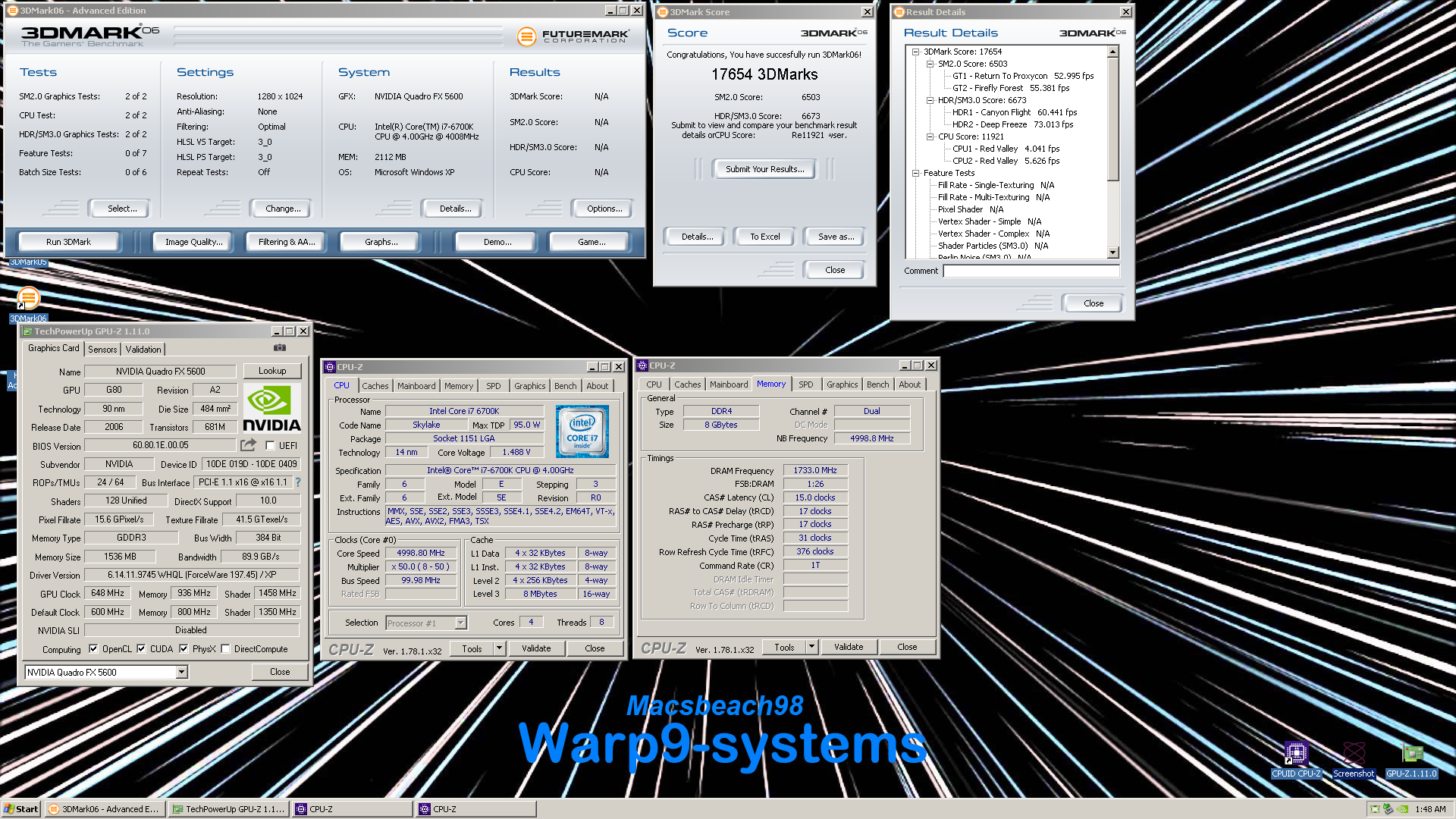Open the SPD tab in the Memory-tab CPU-Z window
Screen dimensions: 1456x819
pos(806,384)
